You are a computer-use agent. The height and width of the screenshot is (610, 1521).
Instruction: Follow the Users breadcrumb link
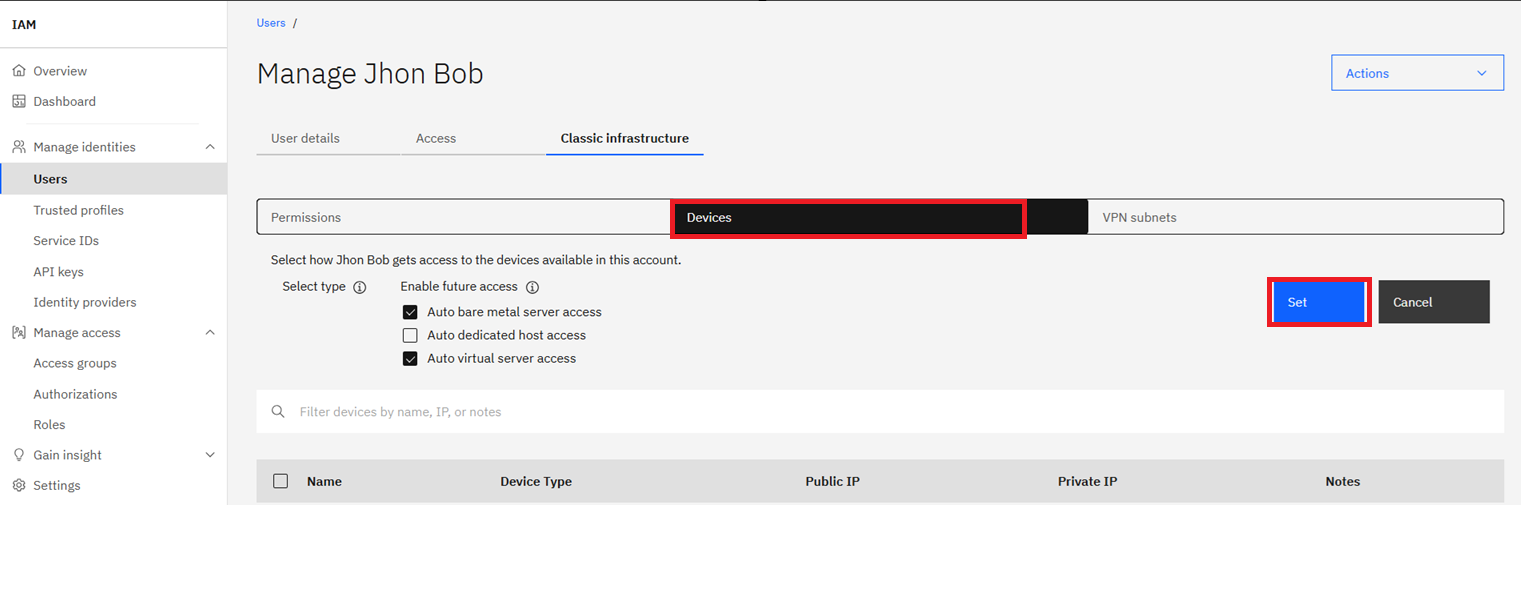pyautogui.click(x=271, y=22)
